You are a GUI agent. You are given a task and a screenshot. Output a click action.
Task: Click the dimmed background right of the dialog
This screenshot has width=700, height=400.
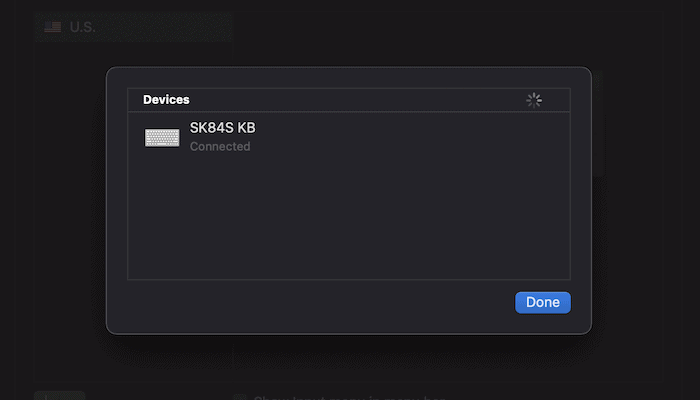(645, 200)
